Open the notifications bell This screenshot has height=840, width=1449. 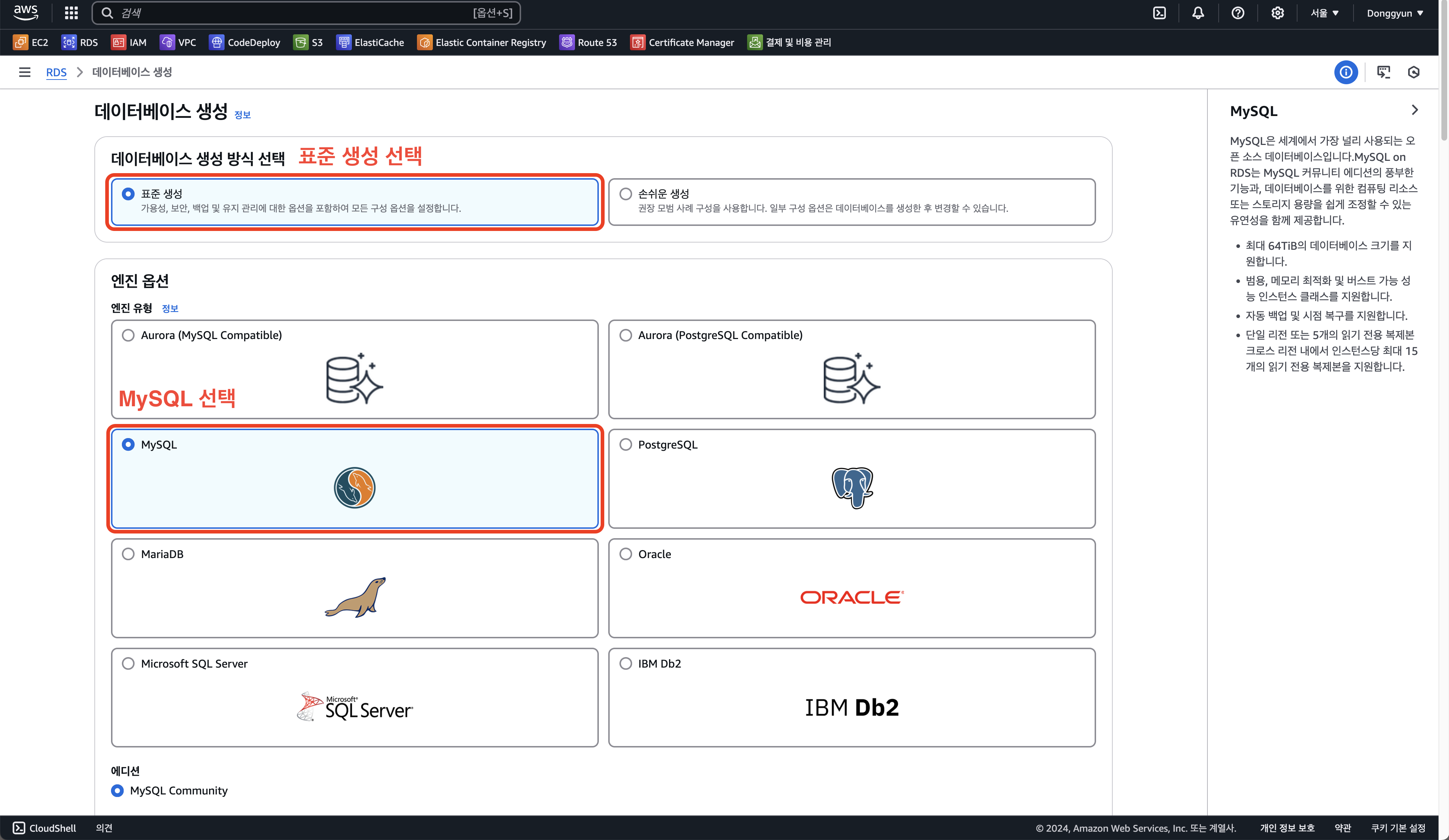[x=1198, y=13]
